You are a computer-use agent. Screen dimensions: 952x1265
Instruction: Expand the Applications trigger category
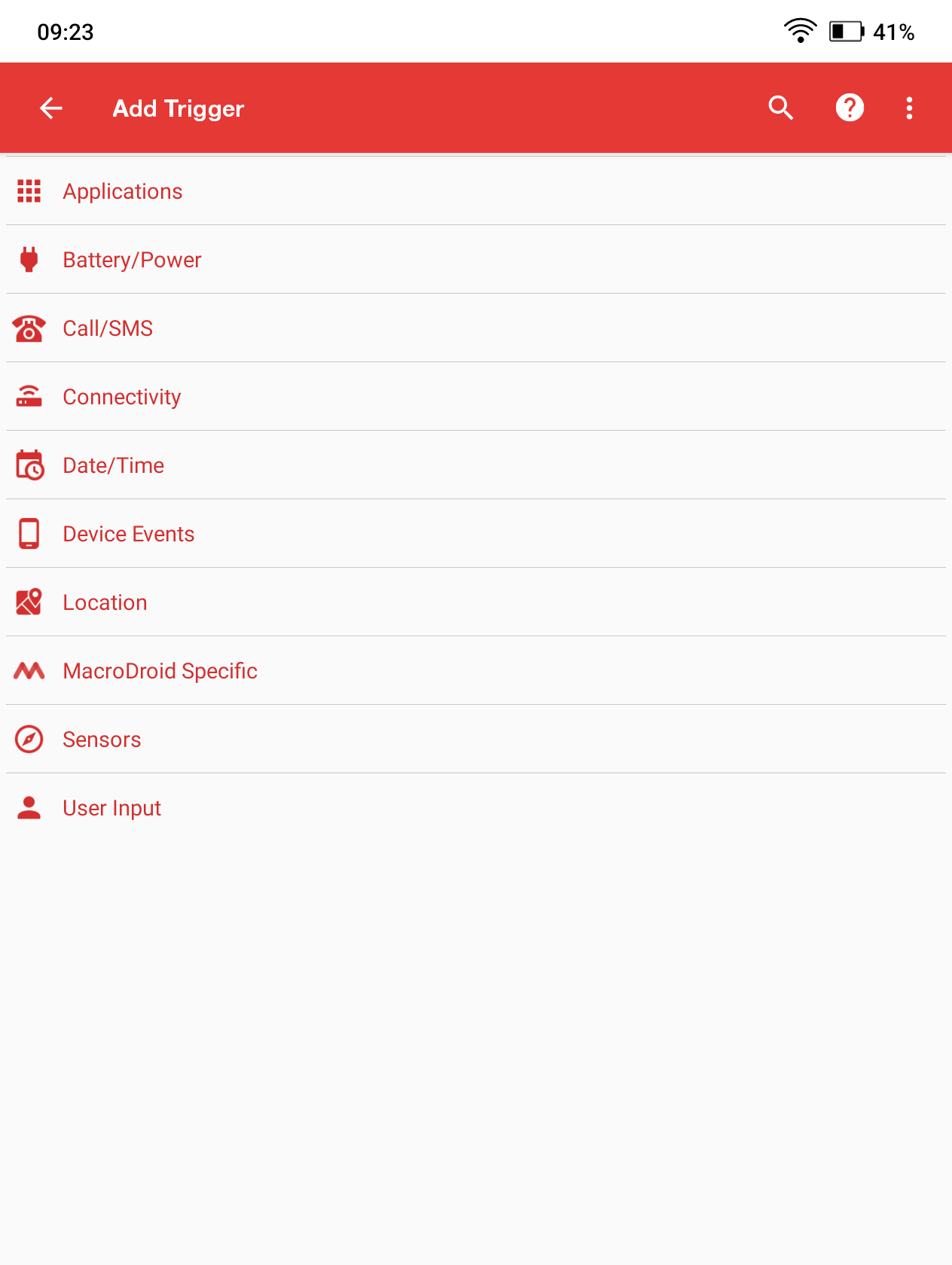point(123,191)
